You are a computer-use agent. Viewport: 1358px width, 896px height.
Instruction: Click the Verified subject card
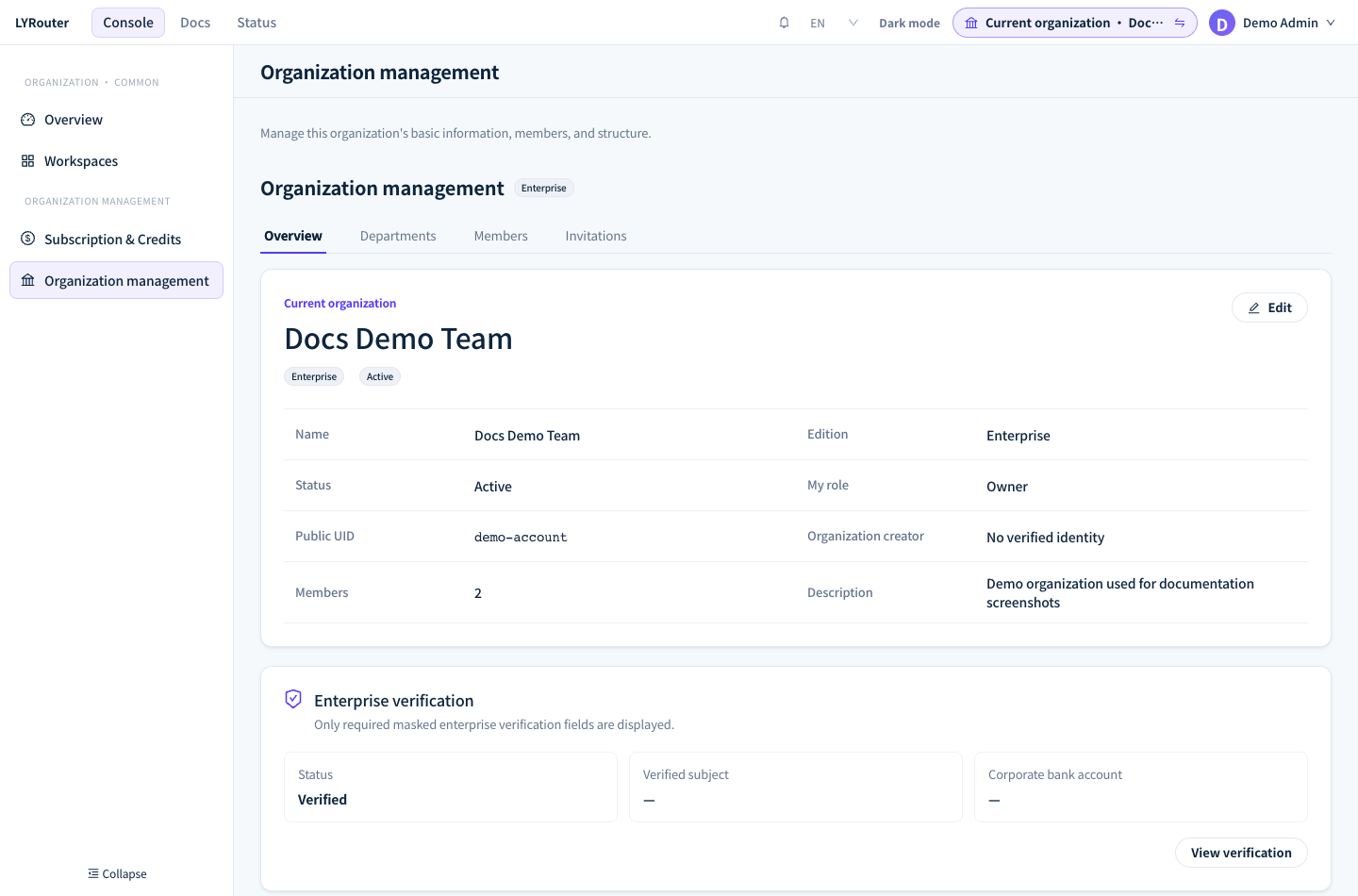click(796, 787)
